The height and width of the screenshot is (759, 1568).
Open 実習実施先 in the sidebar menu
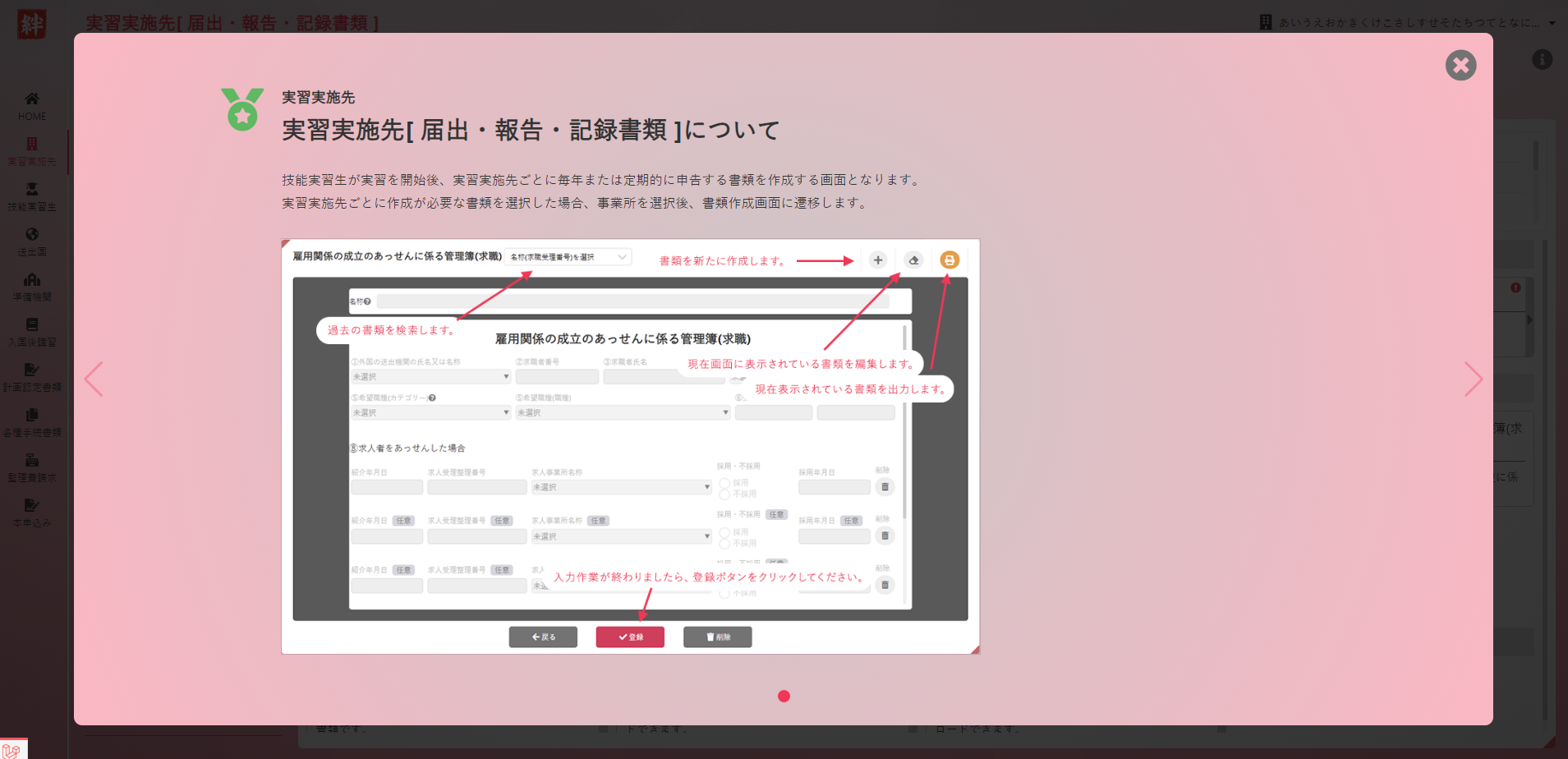click(31, 148)
